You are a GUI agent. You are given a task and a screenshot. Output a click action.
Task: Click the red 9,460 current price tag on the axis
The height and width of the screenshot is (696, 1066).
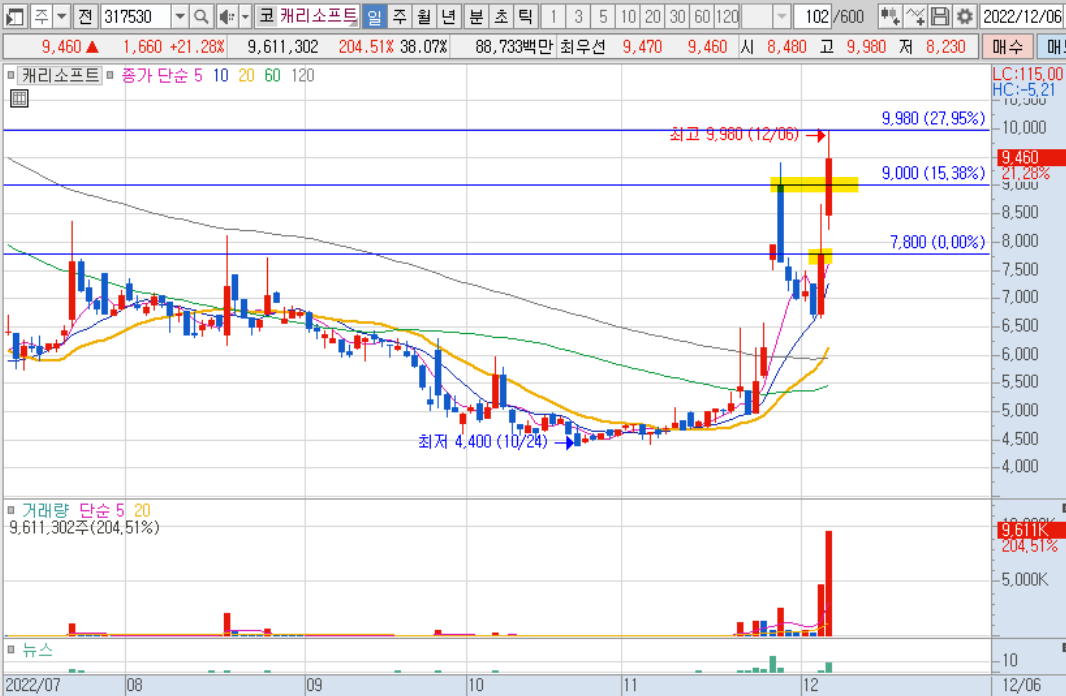1031,158
